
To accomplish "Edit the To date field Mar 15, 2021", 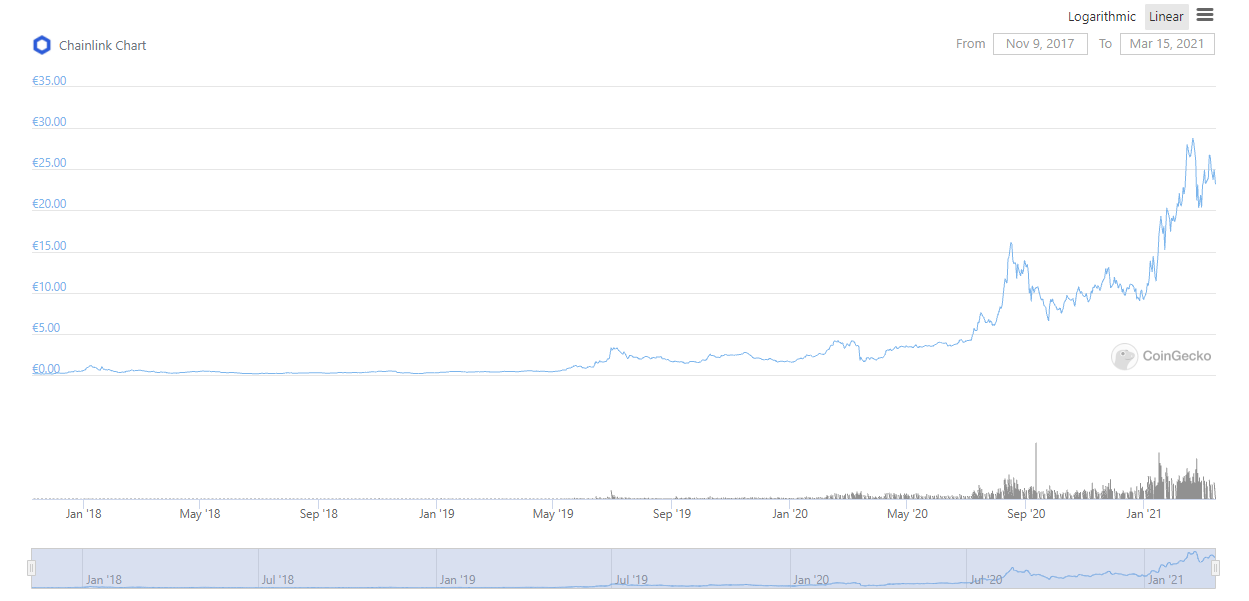I will coord(1167,44).
